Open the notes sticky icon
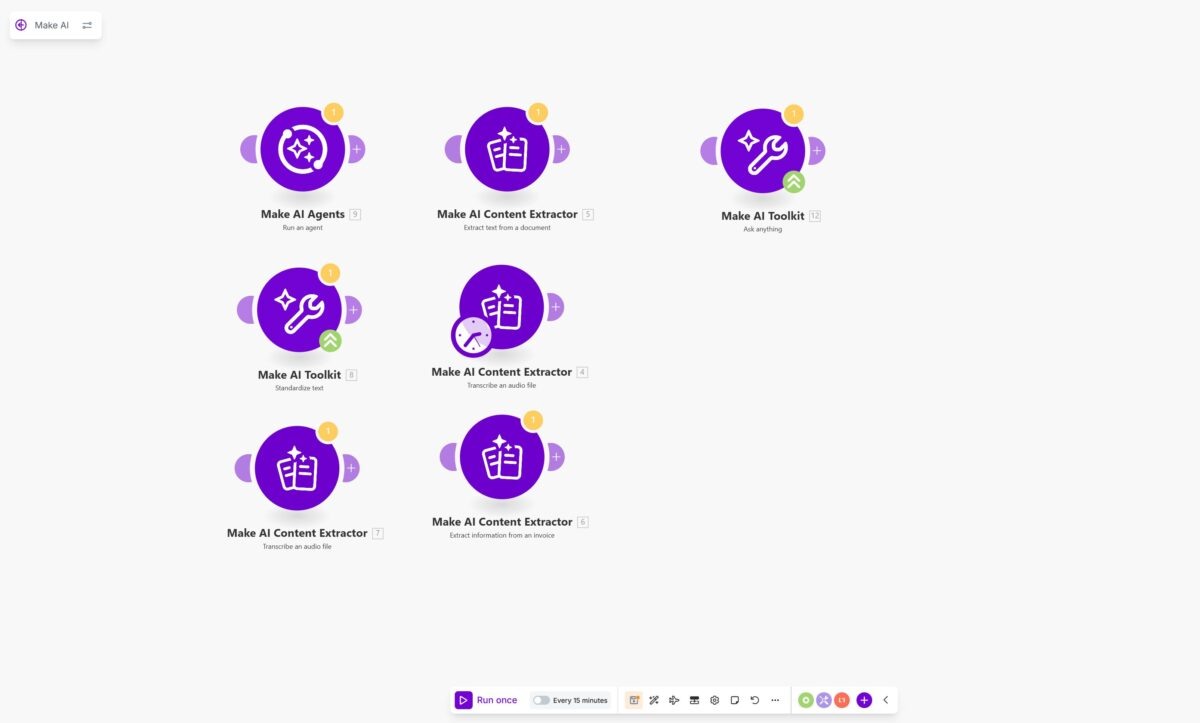The height and width of the screenshot is (723, 1200). [735, 700]
